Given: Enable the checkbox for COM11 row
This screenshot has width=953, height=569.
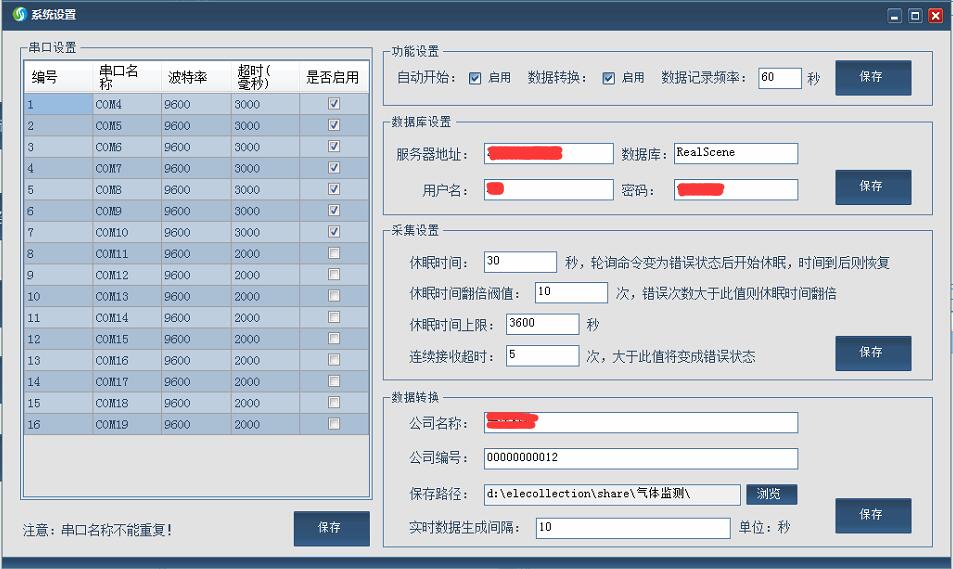Looking at the screenshot, I should coord(334,253).
